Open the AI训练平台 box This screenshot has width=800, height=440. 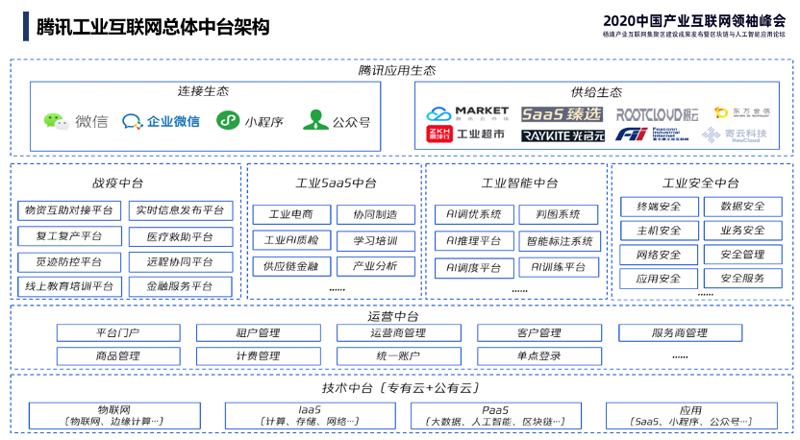pos(559,267)
